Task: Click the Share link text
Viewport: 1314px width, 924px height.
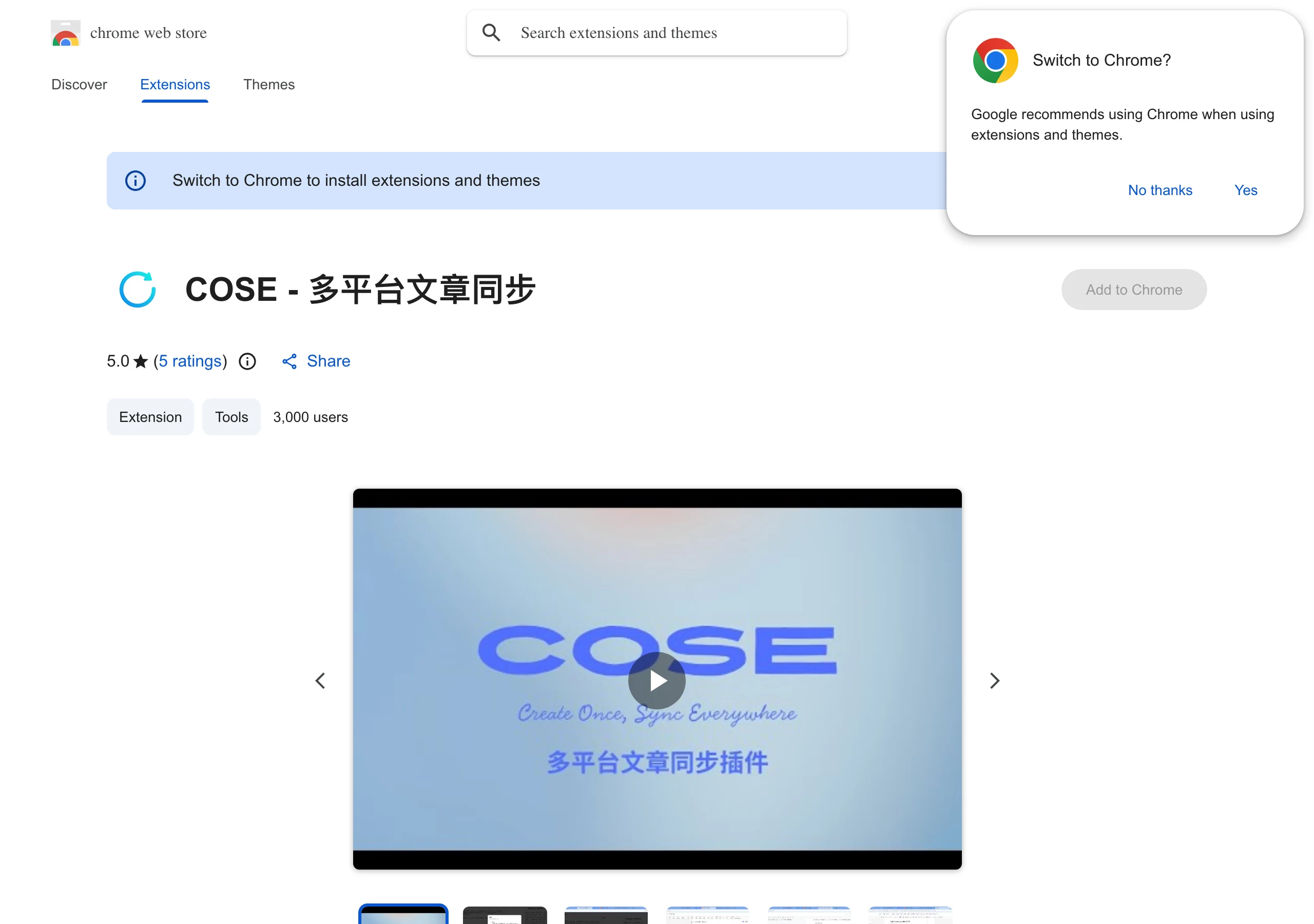Action: 328,361
